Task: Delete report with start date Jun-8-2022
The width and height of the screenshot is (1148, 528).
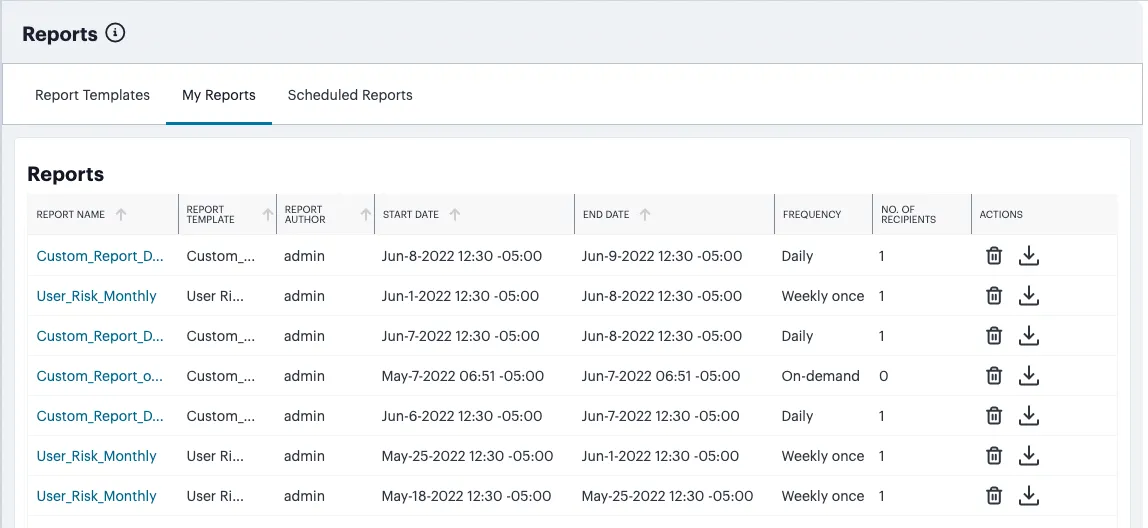Action: (x=994, y=256)
